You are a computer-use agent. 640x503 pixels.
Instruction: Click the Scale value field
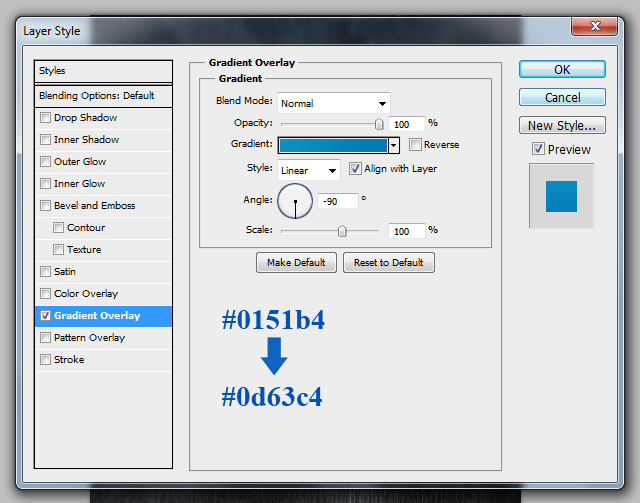tap(407, 231)
